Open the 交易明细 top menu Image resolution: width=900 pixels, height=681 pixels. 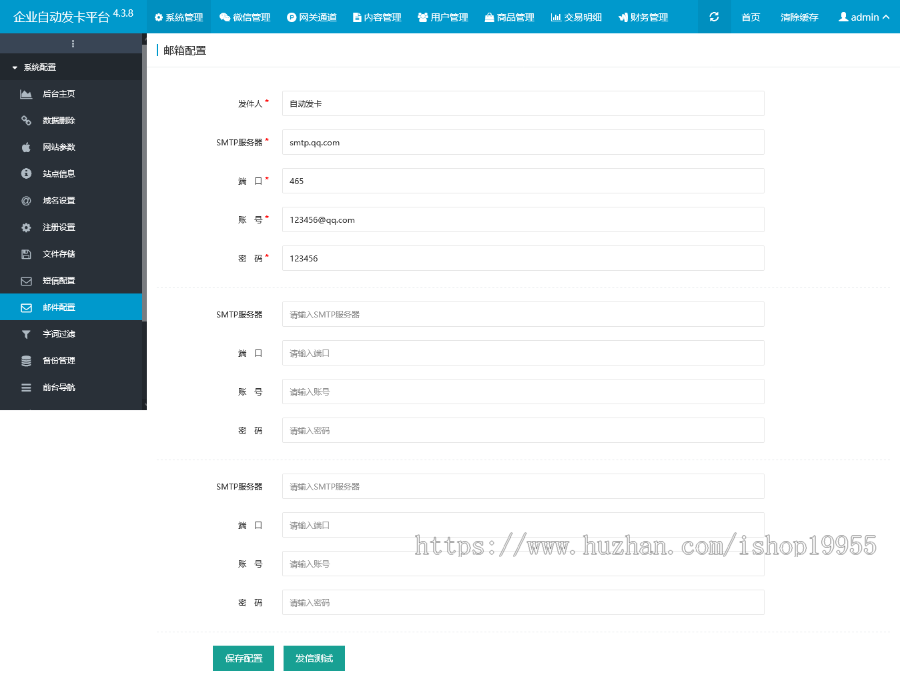tap(576, 17)
